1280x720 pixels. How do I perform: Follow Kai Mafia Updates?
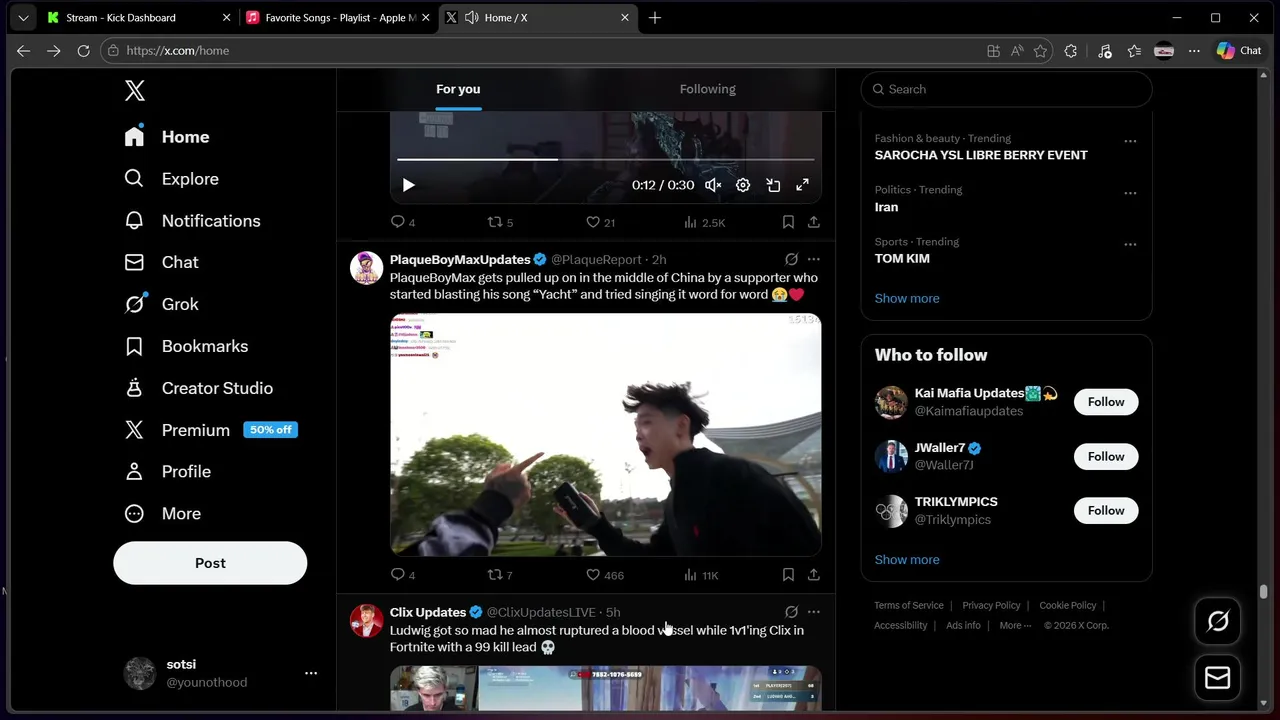tap(1106, 402)
